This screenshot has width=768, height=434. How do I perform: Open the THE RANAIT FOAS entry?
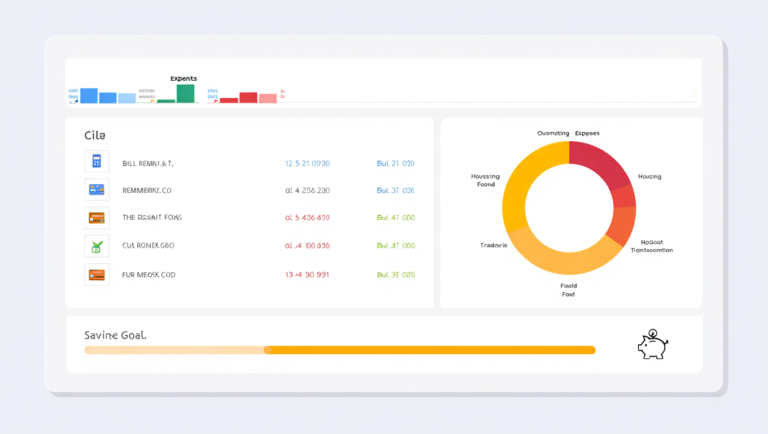(x=152, y=217)
